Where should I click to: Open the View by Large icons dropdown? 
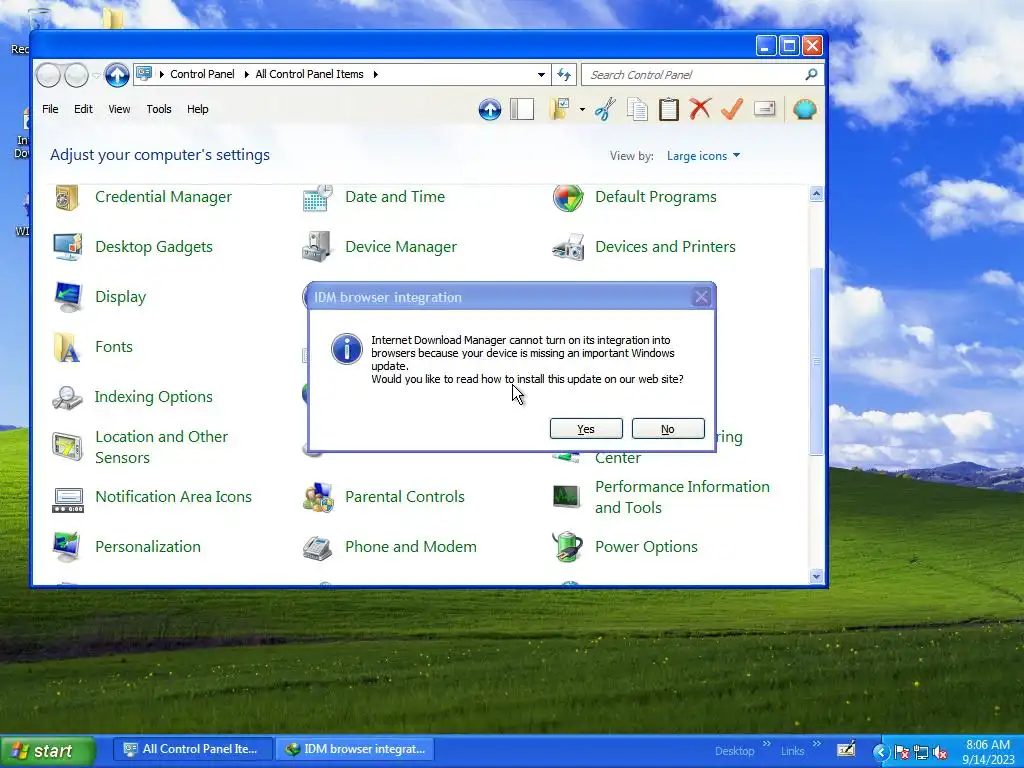703,155
